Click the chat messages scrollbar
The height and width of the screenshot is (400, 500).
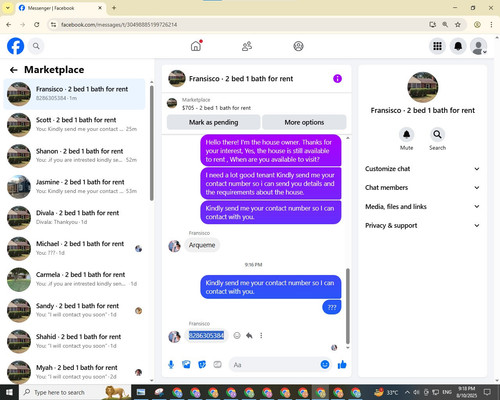pyautogui.click(x=348, y=306)
